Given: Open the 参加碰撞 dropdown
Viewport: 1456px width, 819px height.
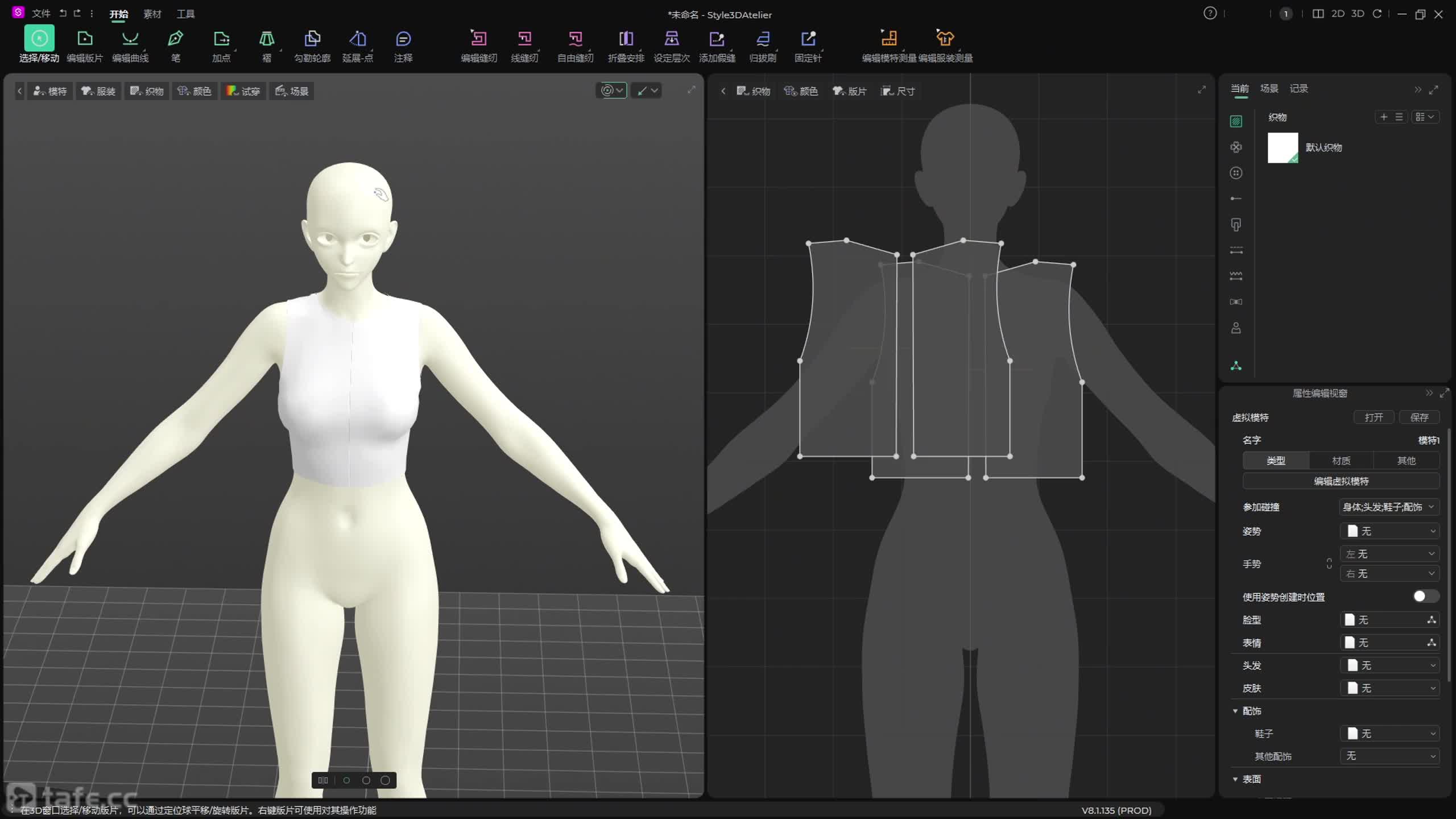Looking at the screenshot, I should pyautogui.click(x=1388, y=507).
